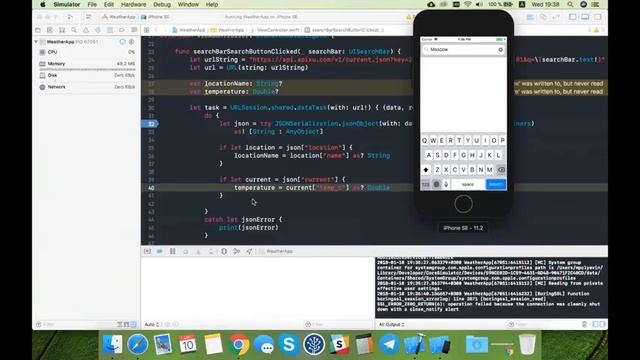This screenshot has width=640, height=360.
Task: Toggle breakpoints activation in debug bar
Action: pyautogui.click(x=160, y=251)
